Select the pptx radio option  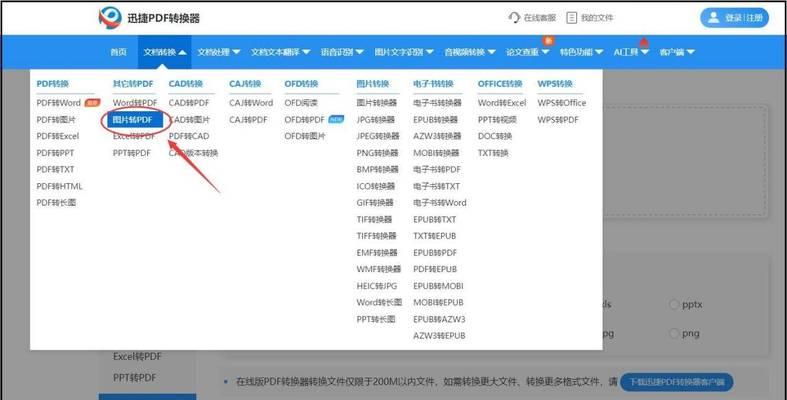[x=674, y=305]
